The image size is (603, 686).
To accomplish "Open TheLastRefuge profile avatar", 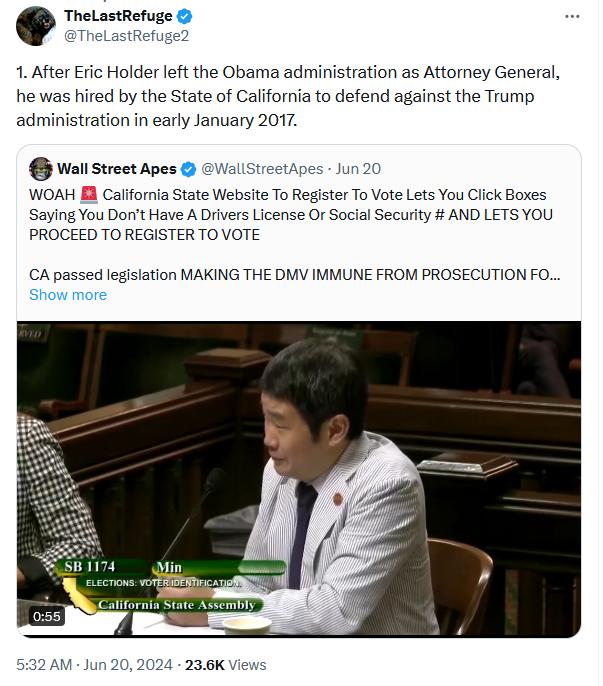I will click(x=36, y=26).
